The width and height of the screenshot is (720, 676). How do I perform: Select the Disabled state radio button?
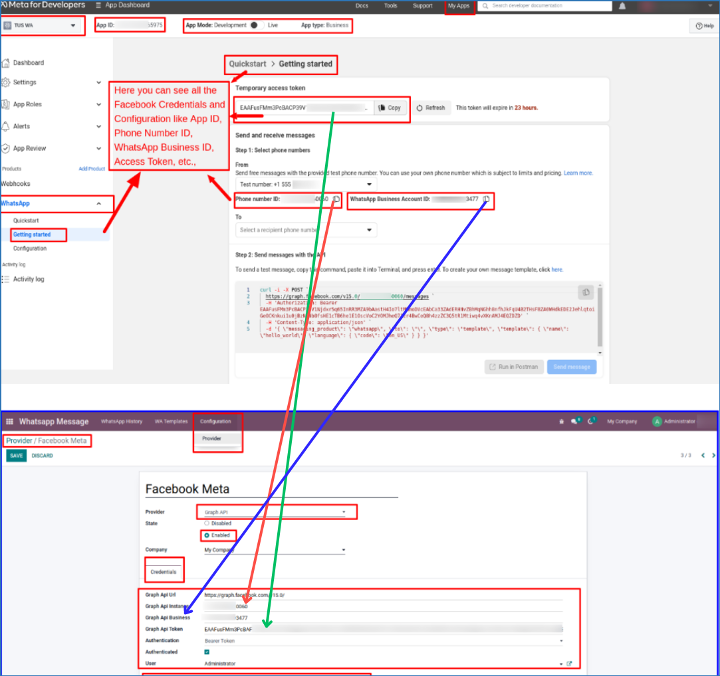[207, 523]
